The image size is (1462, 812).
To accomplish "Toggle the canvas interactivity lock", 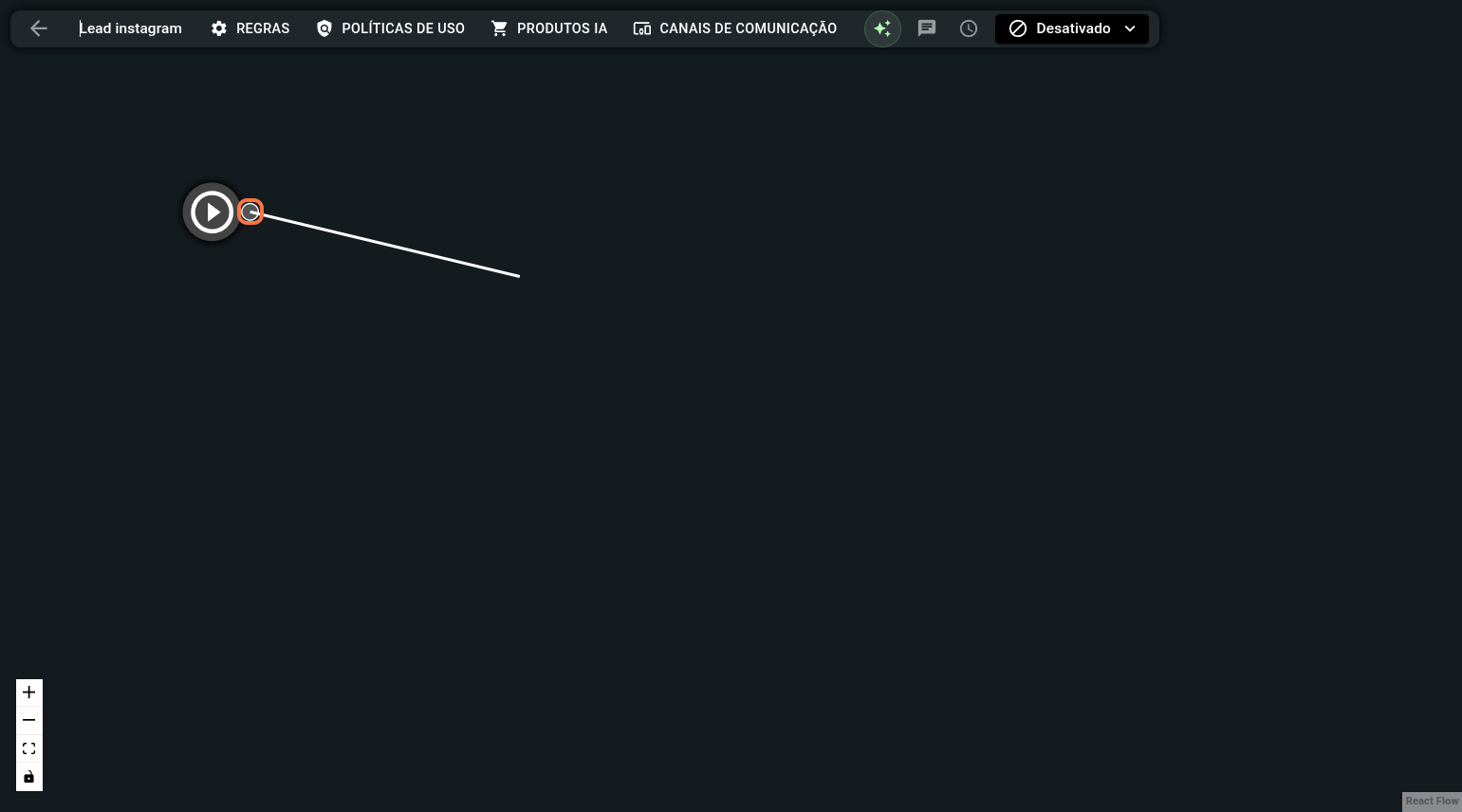I will [29, 777].
